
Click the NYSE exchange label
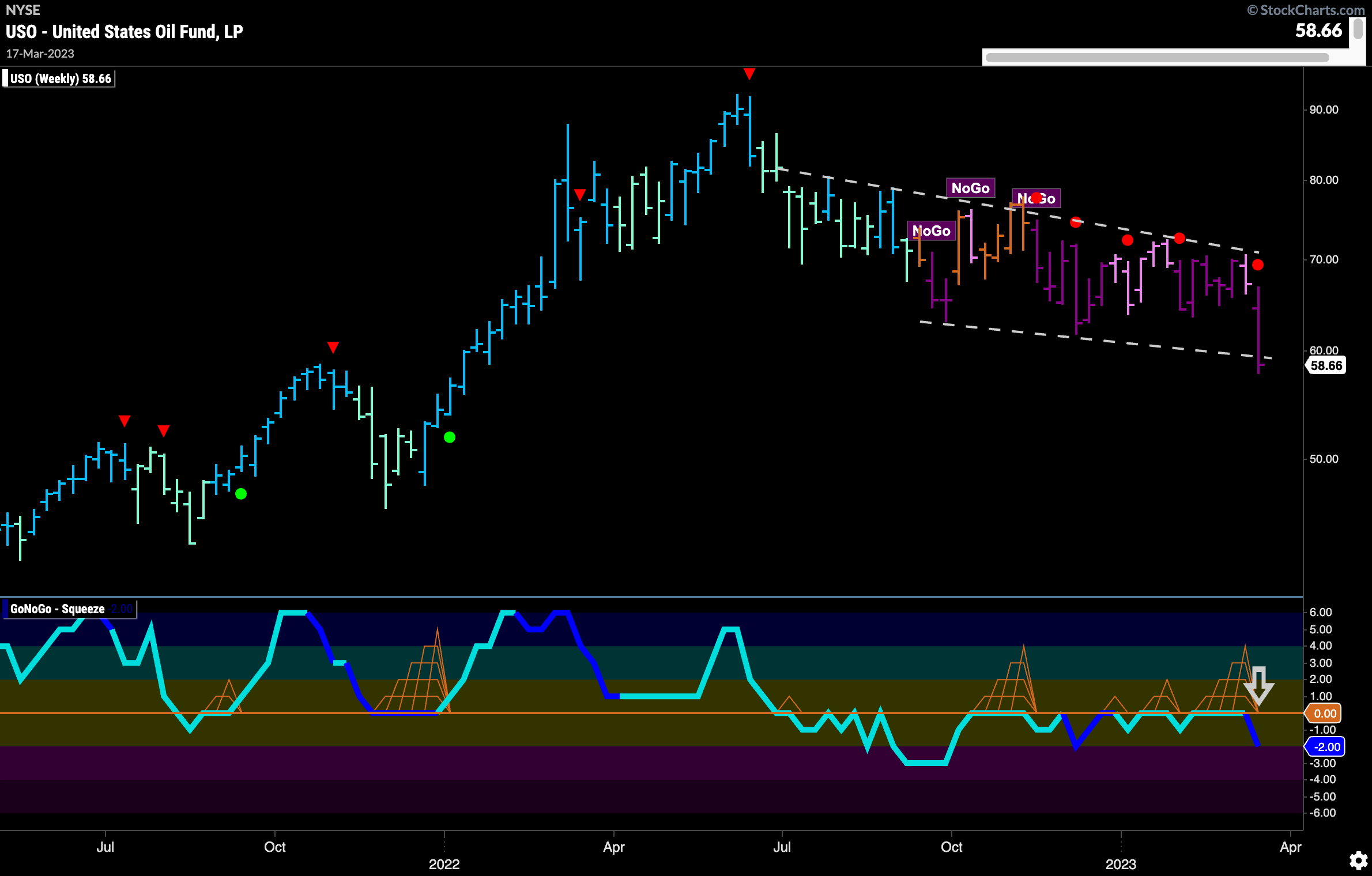[23, 10]
